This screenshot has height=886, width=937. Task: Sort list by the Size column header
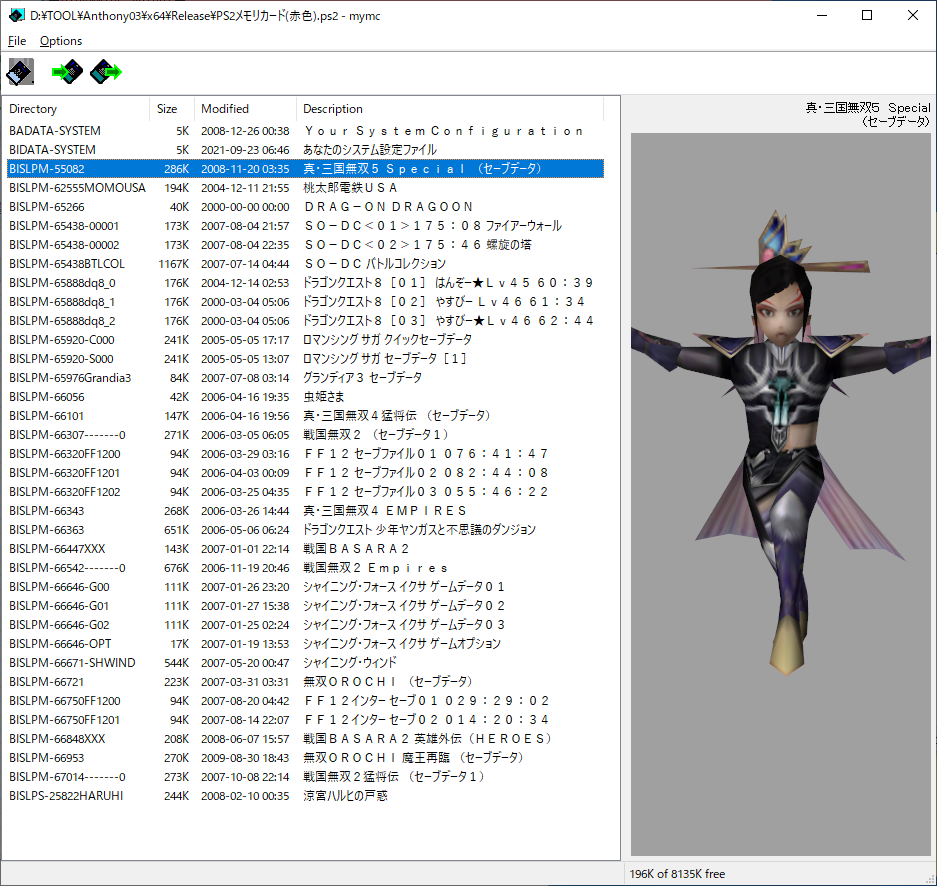pyautogui.click(x=172, y=109)
